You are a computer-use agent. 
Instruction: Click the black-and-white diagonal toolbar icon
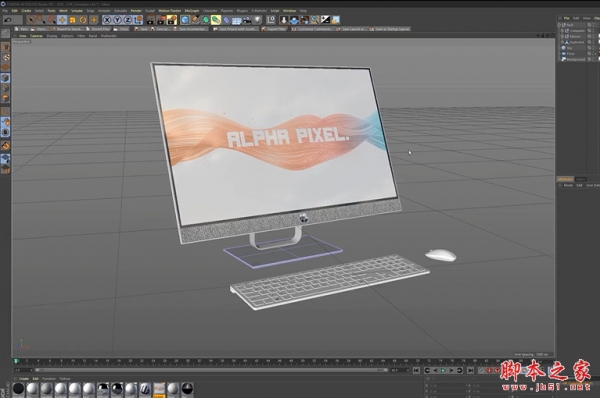pos(325,20)
